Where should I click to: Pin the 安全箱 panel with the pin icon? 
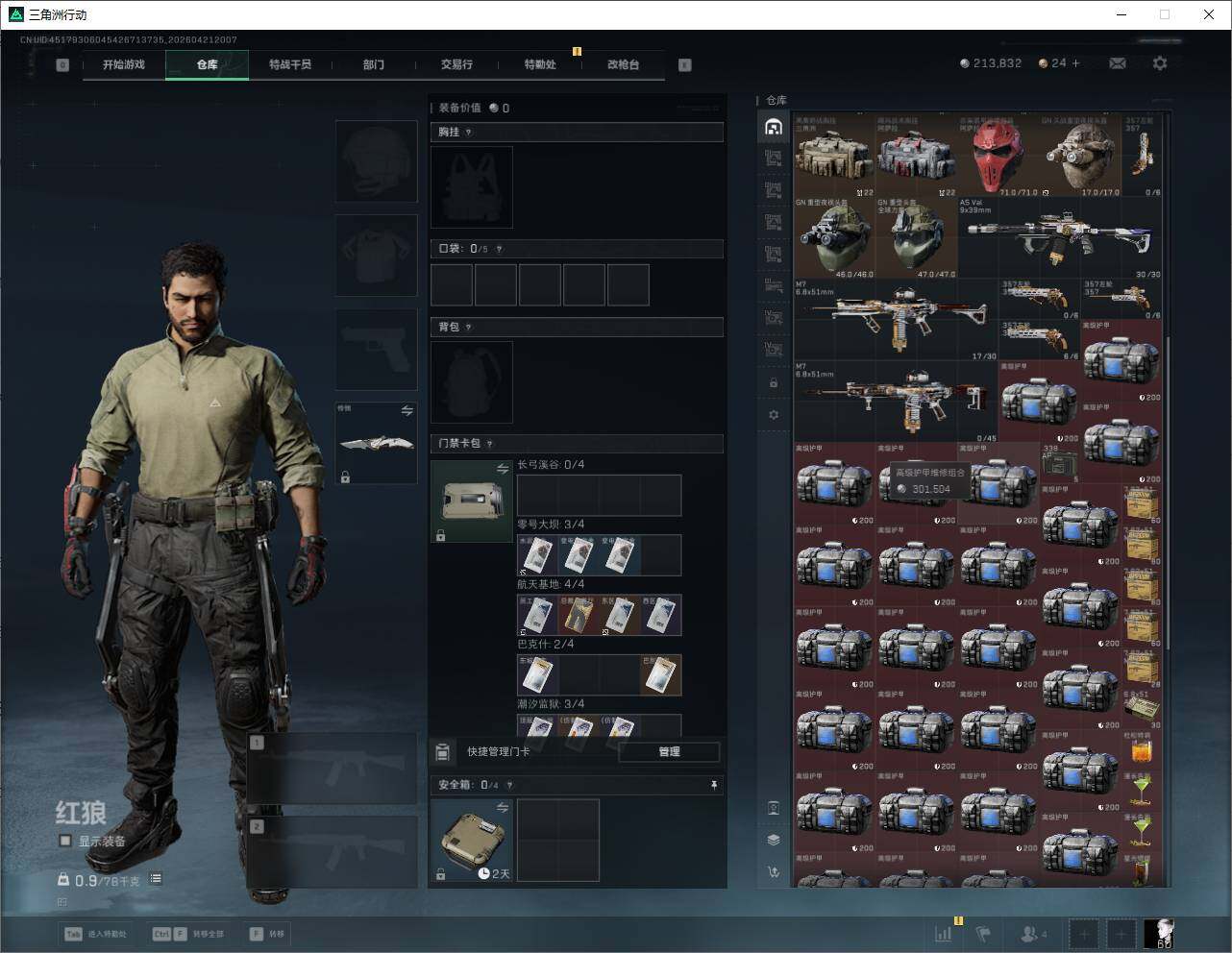[x=713, y=785]
